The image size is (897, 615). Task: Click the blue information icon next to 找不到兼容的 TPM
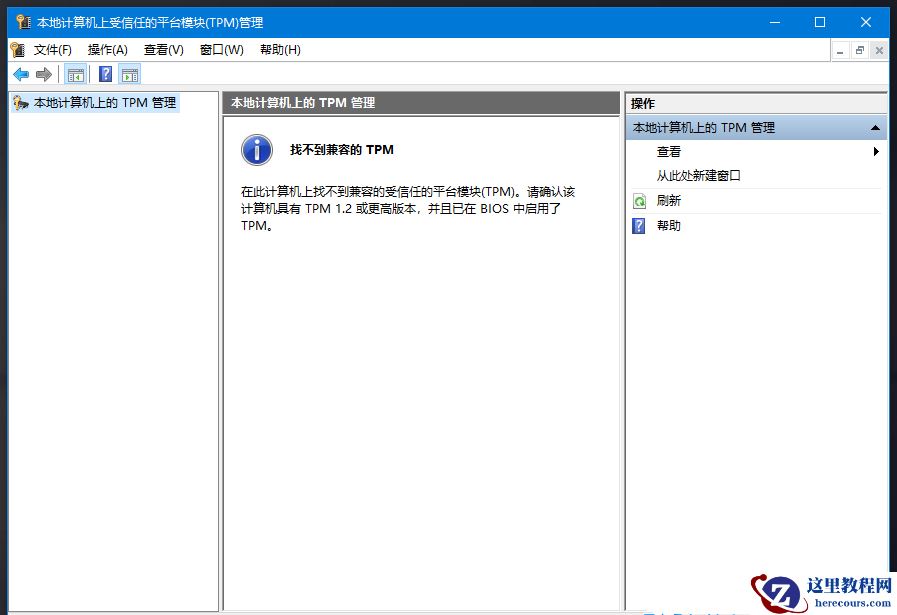click(x=256, y=149)
